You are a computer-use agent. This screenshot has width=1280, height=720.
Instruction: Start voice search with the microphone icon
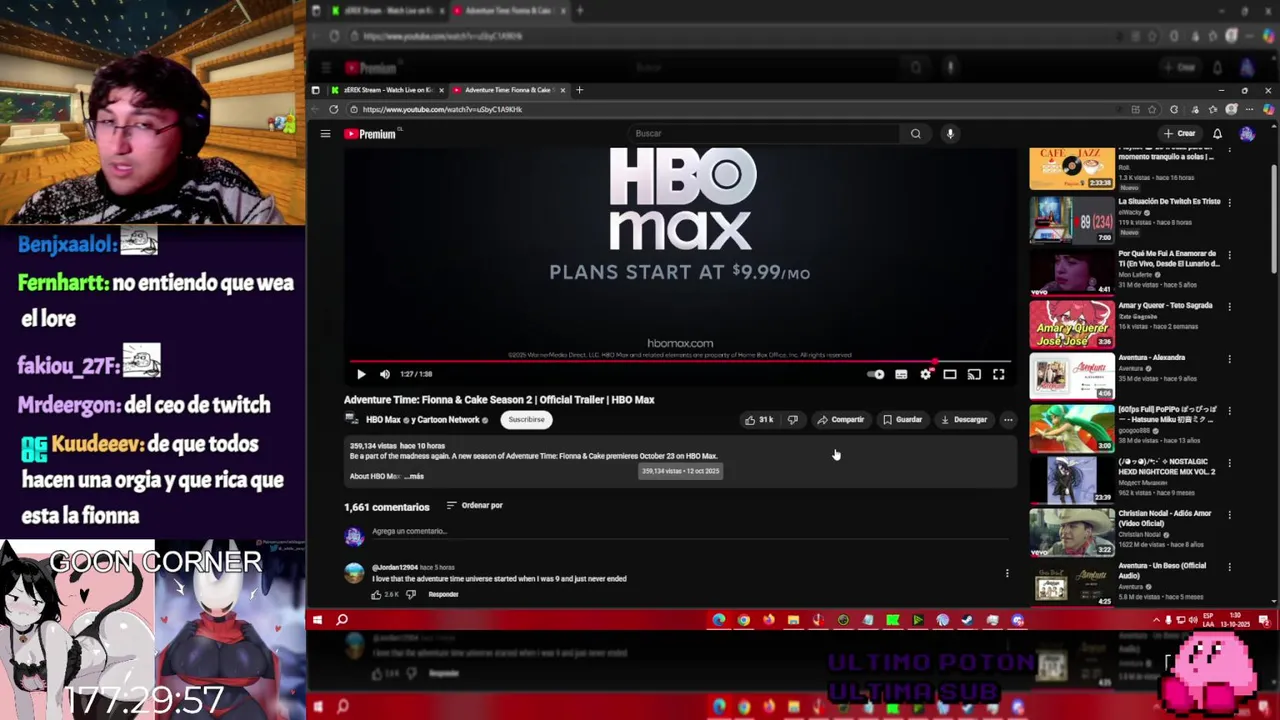coord(950,133)
